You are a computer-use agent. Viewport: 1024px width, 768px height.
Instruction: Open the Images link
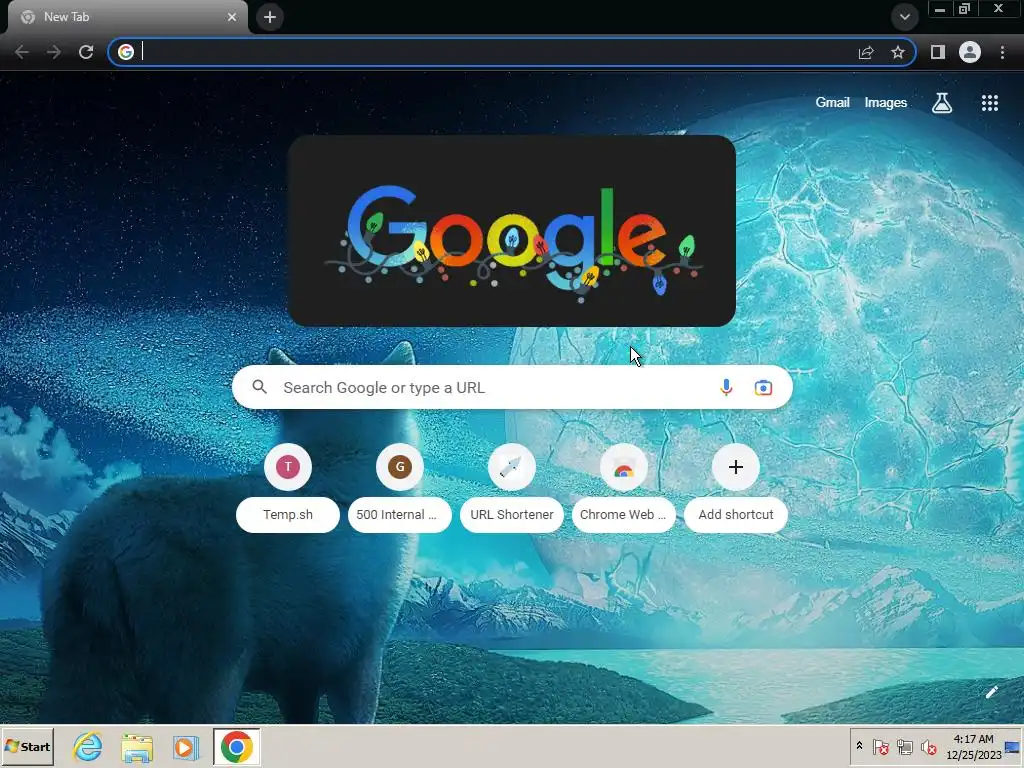(886, 103)
